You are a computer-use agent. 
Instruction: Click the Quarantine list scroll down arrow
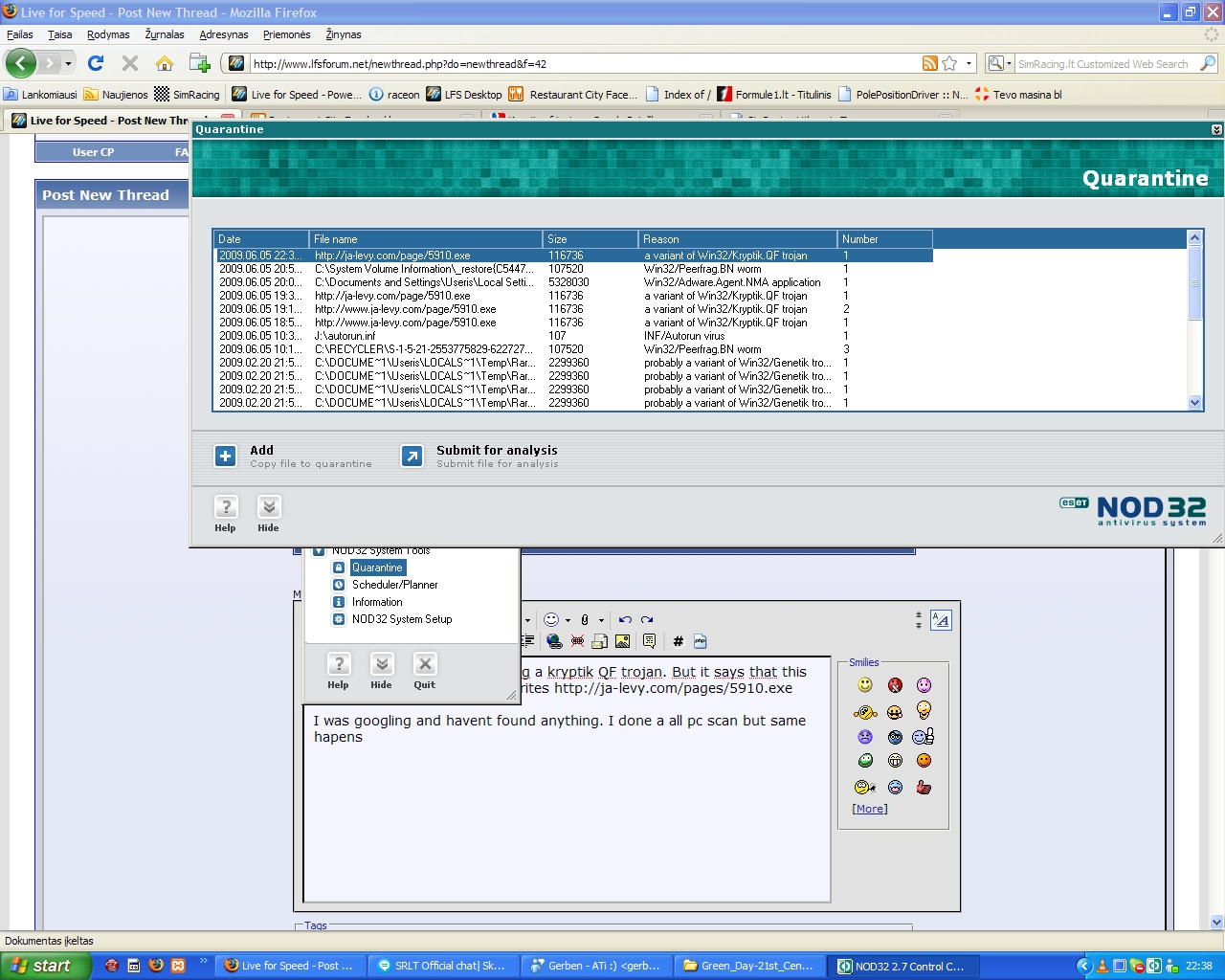pos(1194,403)
